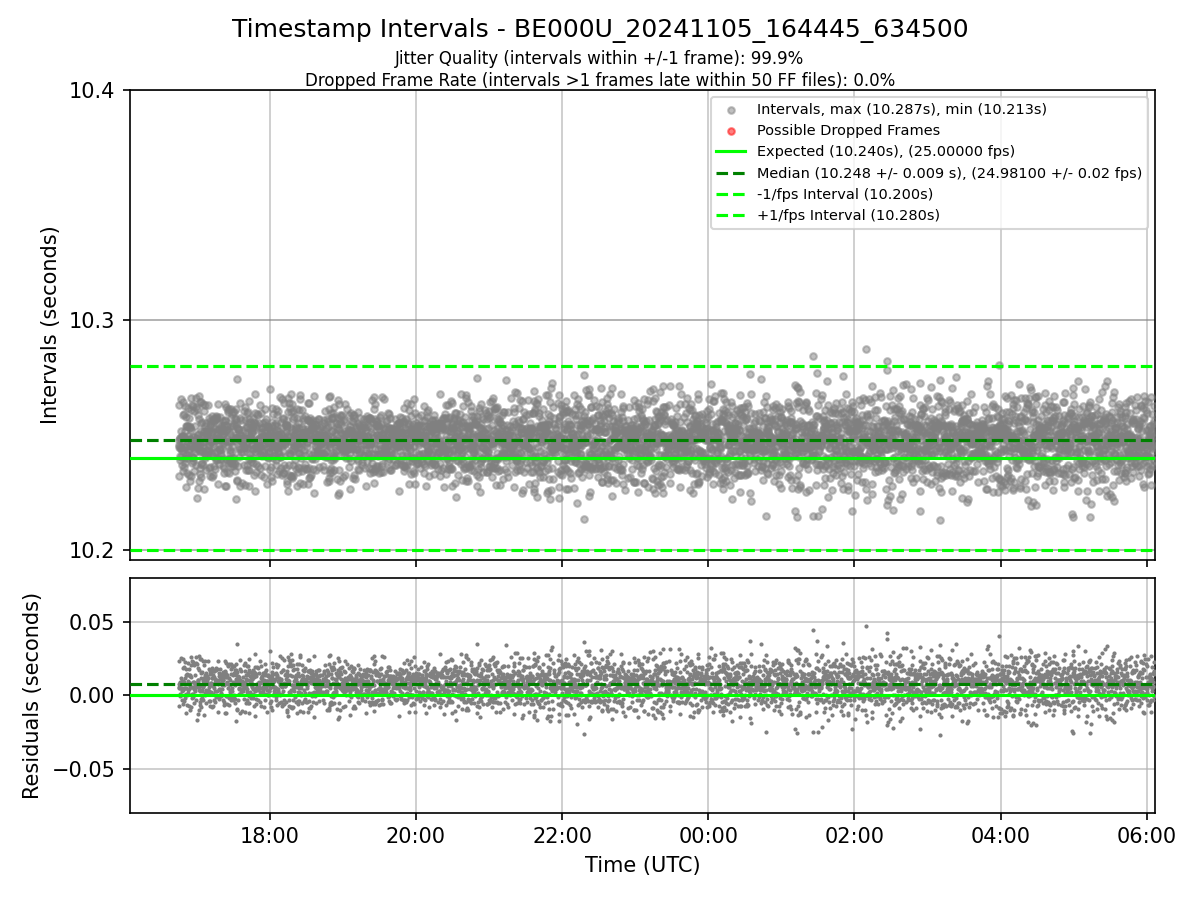This screenshot has height=900, width=1200.
Task: Click the '10.3' y-axis tick label
Action: pyautogui.click(x=94, y=321)
